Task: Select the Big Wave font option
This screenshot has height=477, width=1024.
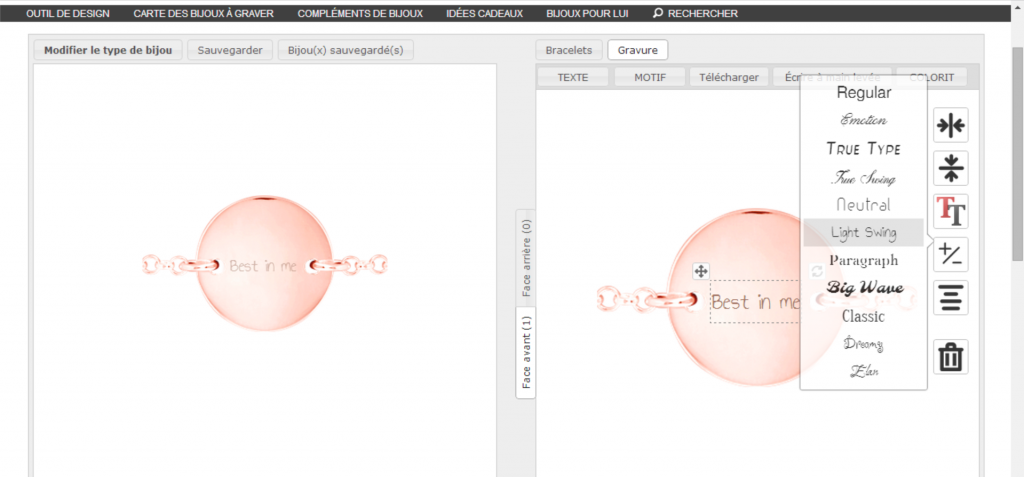Action: [x=864, y=288]
